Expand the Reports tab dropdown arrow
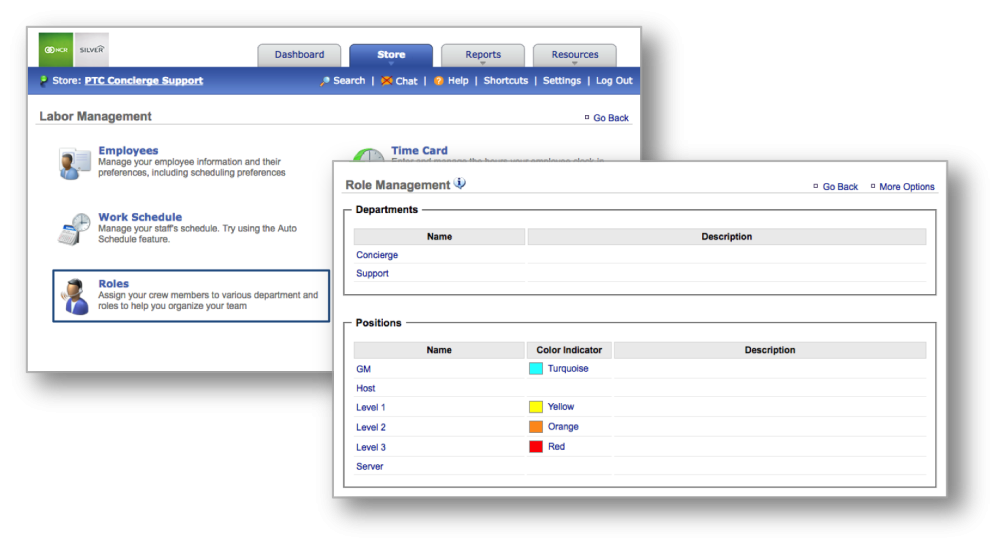1000x548 pixels. [x=483, y=63]
